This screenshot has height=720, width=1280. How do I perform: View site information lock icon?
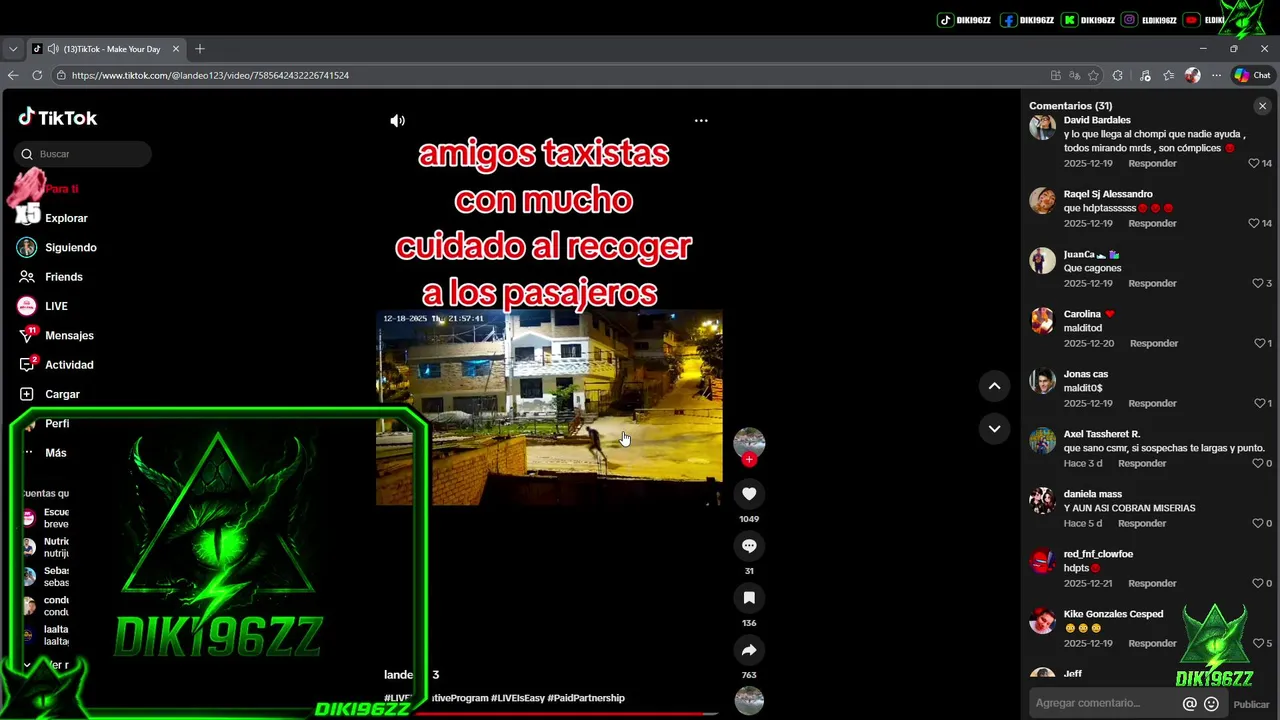tap(61, 75)
